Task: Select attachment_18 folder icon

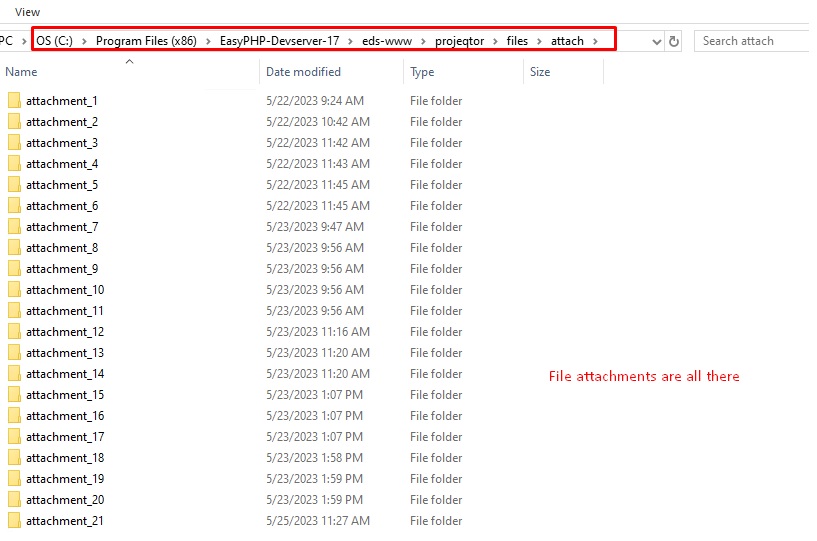Action: 15,458
